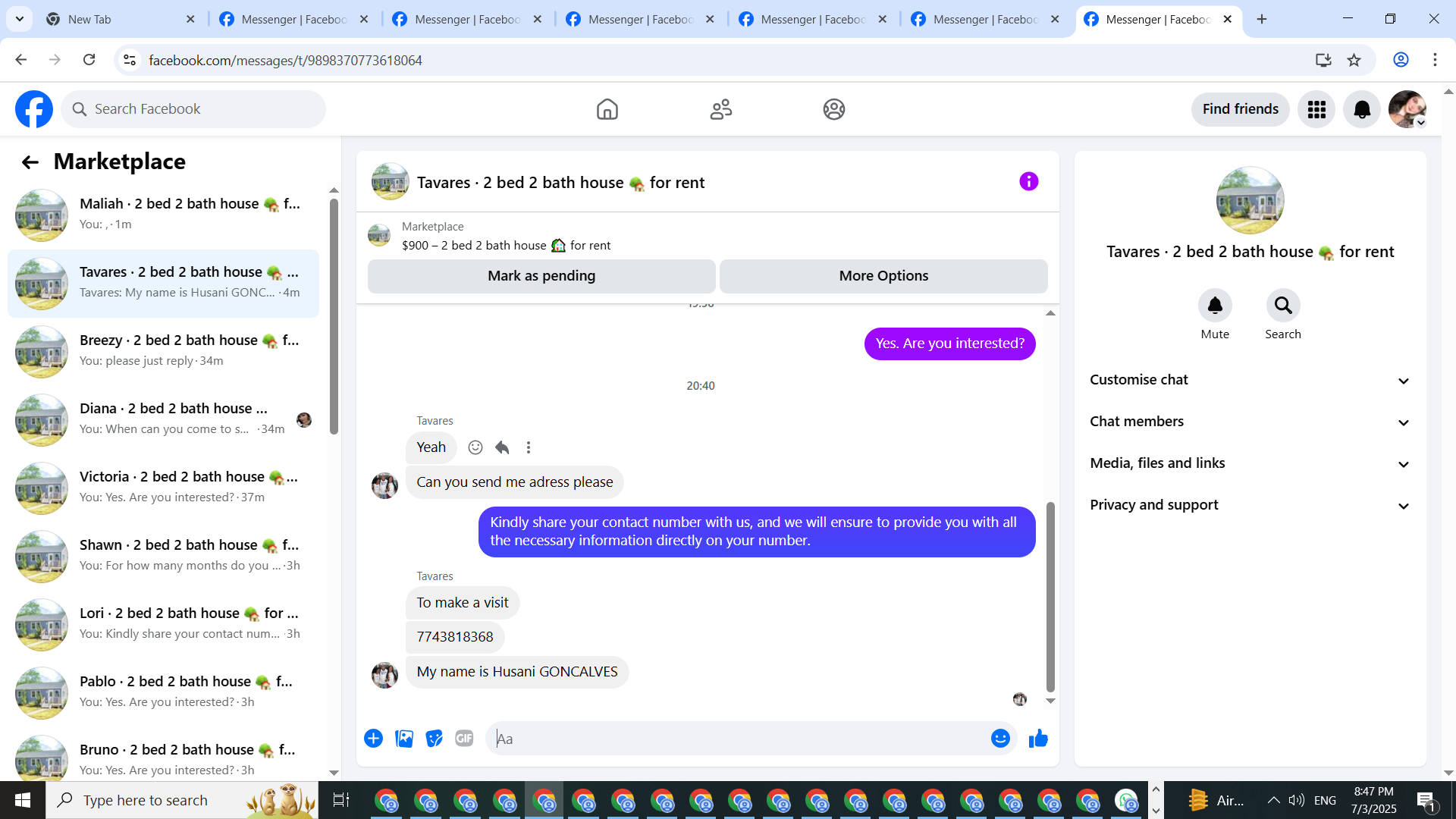The image size is (1456, 819).
Task: Click the More Options button
Action: click(883, 276)
